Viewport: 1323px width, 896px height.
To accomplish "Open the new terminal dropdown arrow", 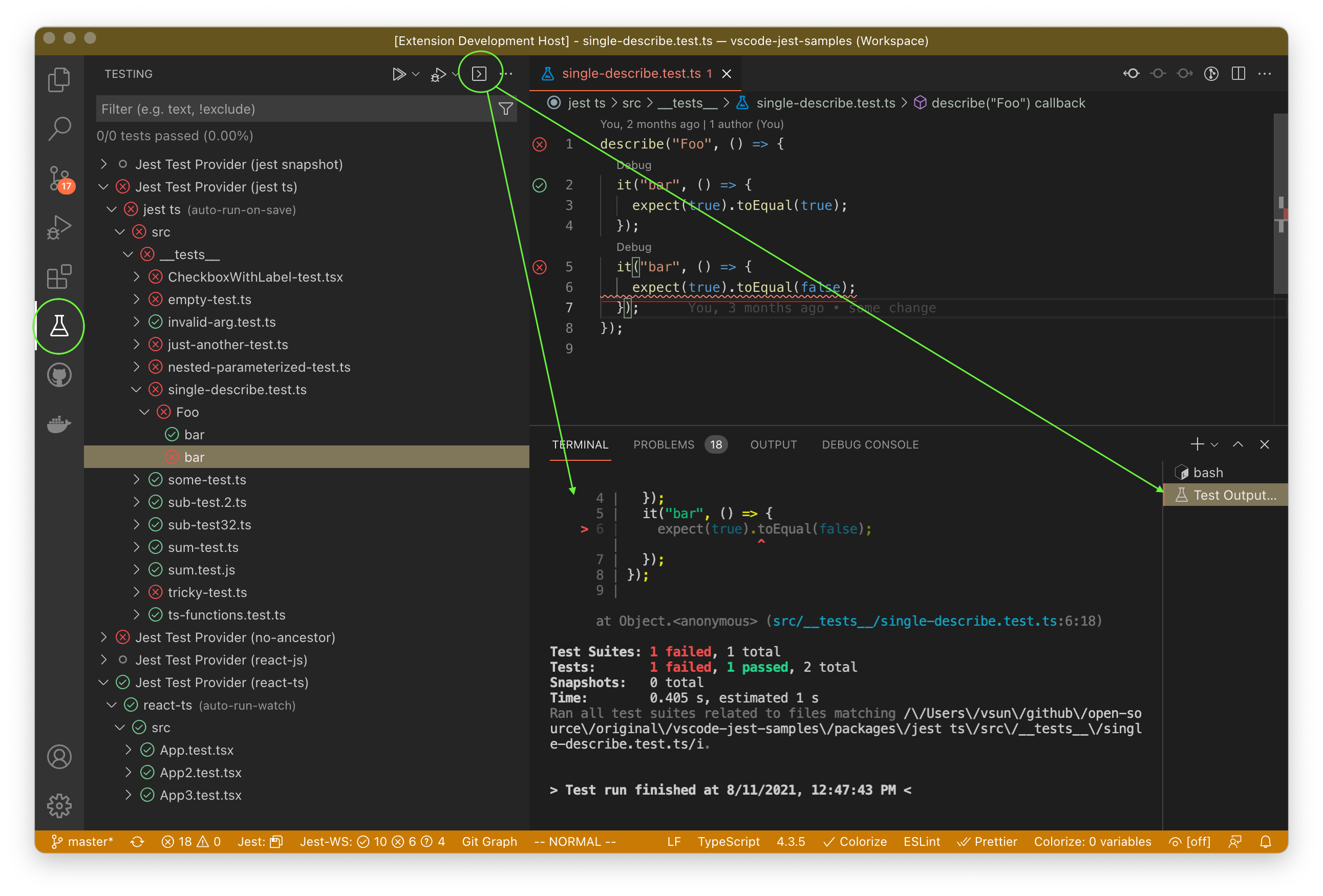I will click(1215, 444).
